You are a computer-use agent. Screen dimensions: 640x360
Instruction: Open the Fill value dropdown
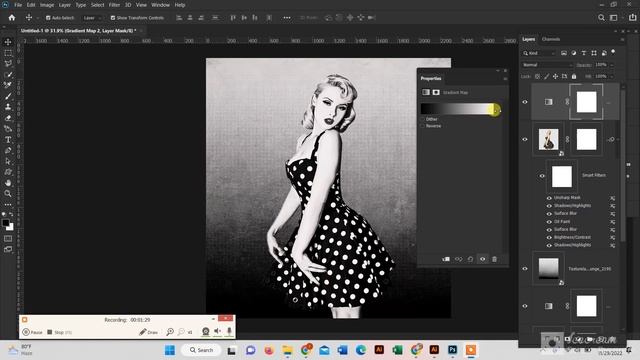point(611,76)
